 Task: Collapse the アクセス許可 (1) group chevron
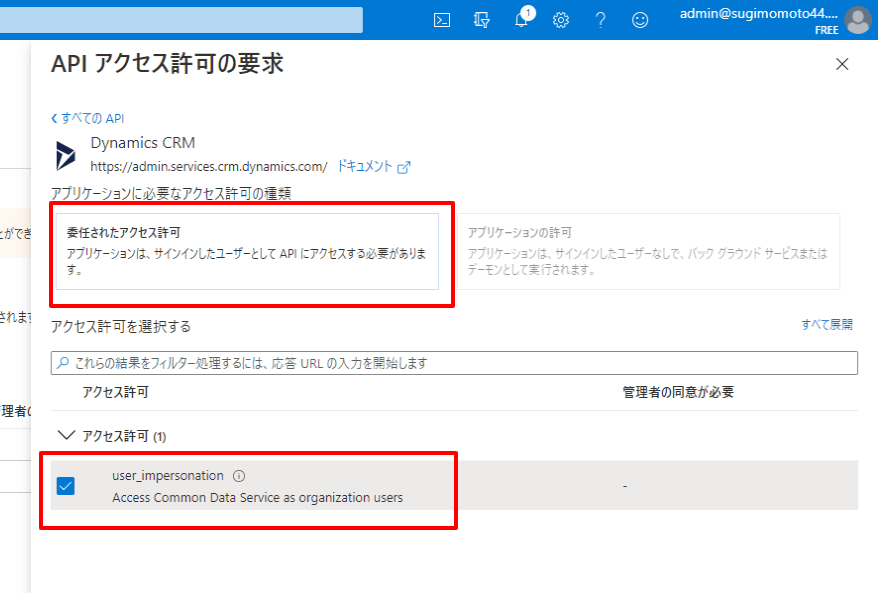(x=66, y=435)
